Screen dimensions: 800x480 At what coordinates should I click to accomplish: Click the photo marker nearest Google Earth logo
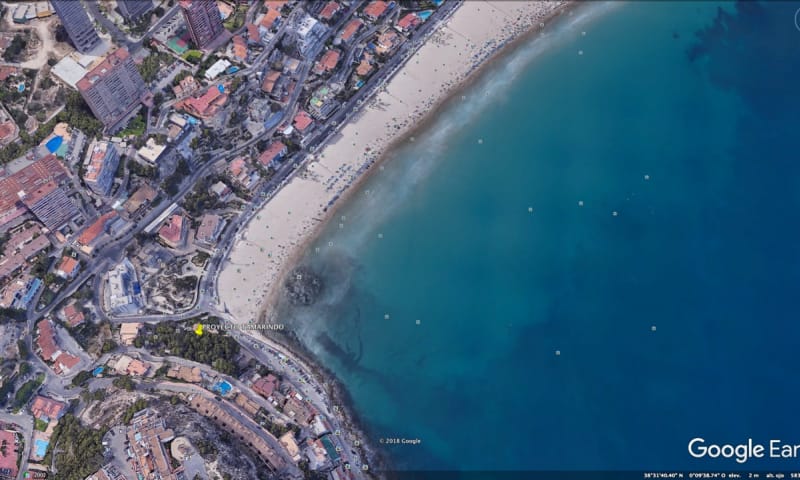pyautogui.click(x=654, y=328)
